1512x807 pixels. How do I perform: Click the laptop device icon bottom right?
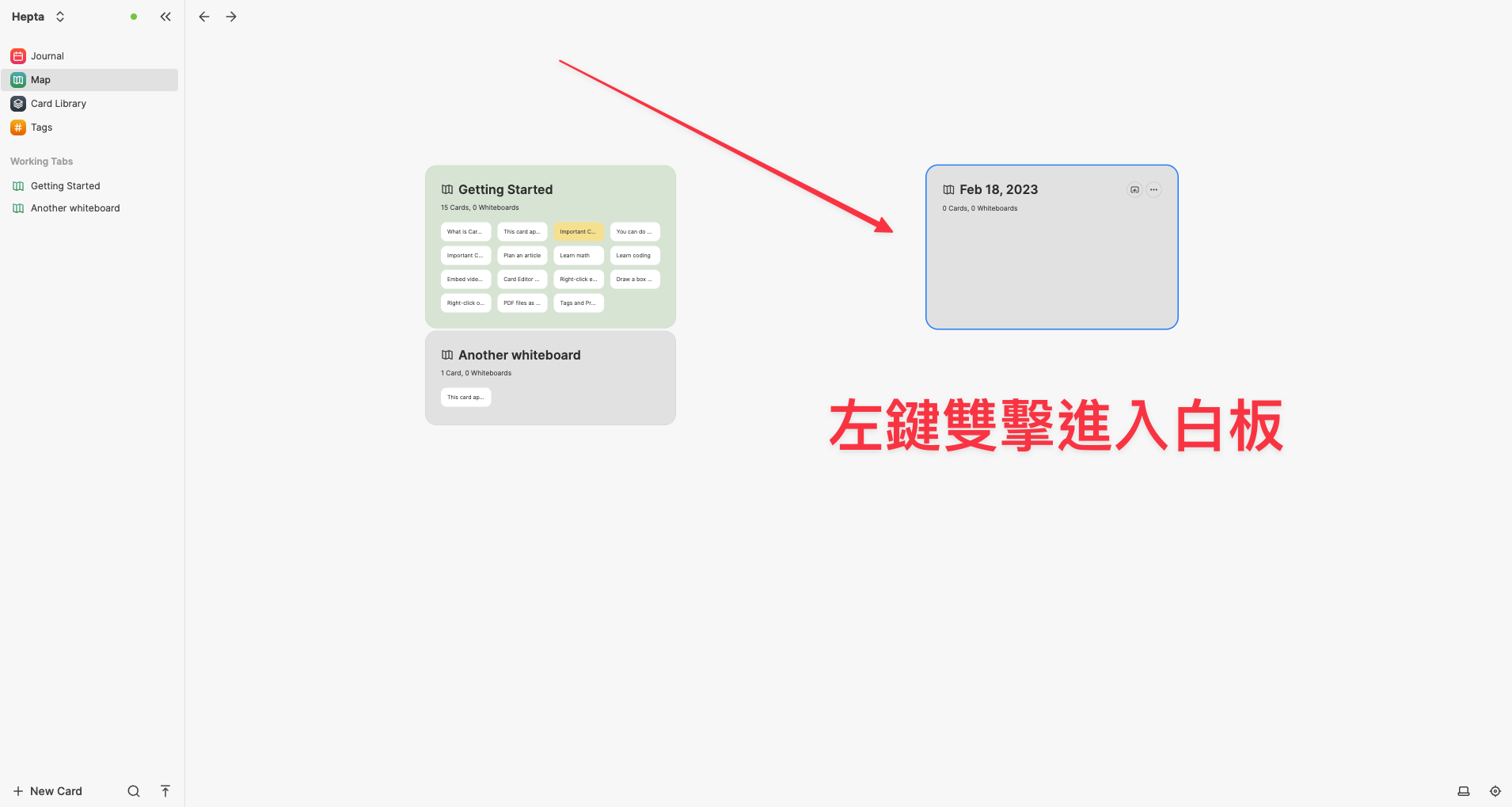click(1462, 790)
